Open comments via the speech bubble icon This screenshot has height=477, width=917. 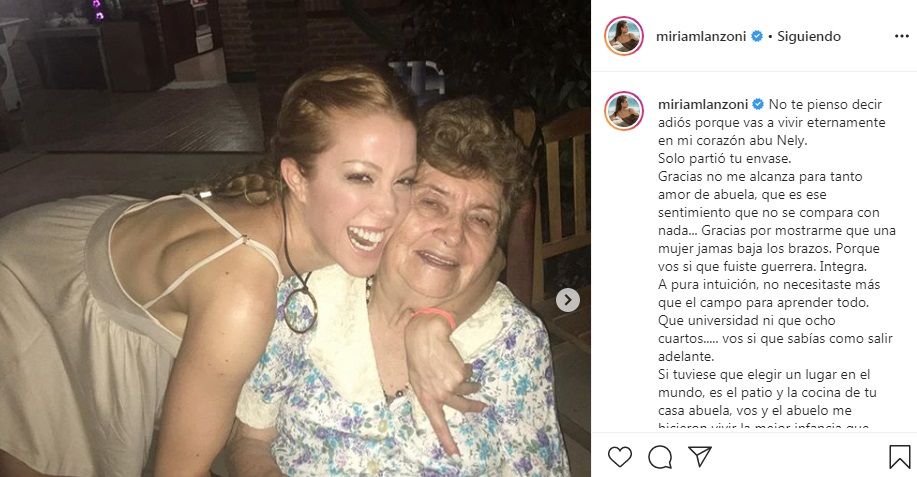660,457
